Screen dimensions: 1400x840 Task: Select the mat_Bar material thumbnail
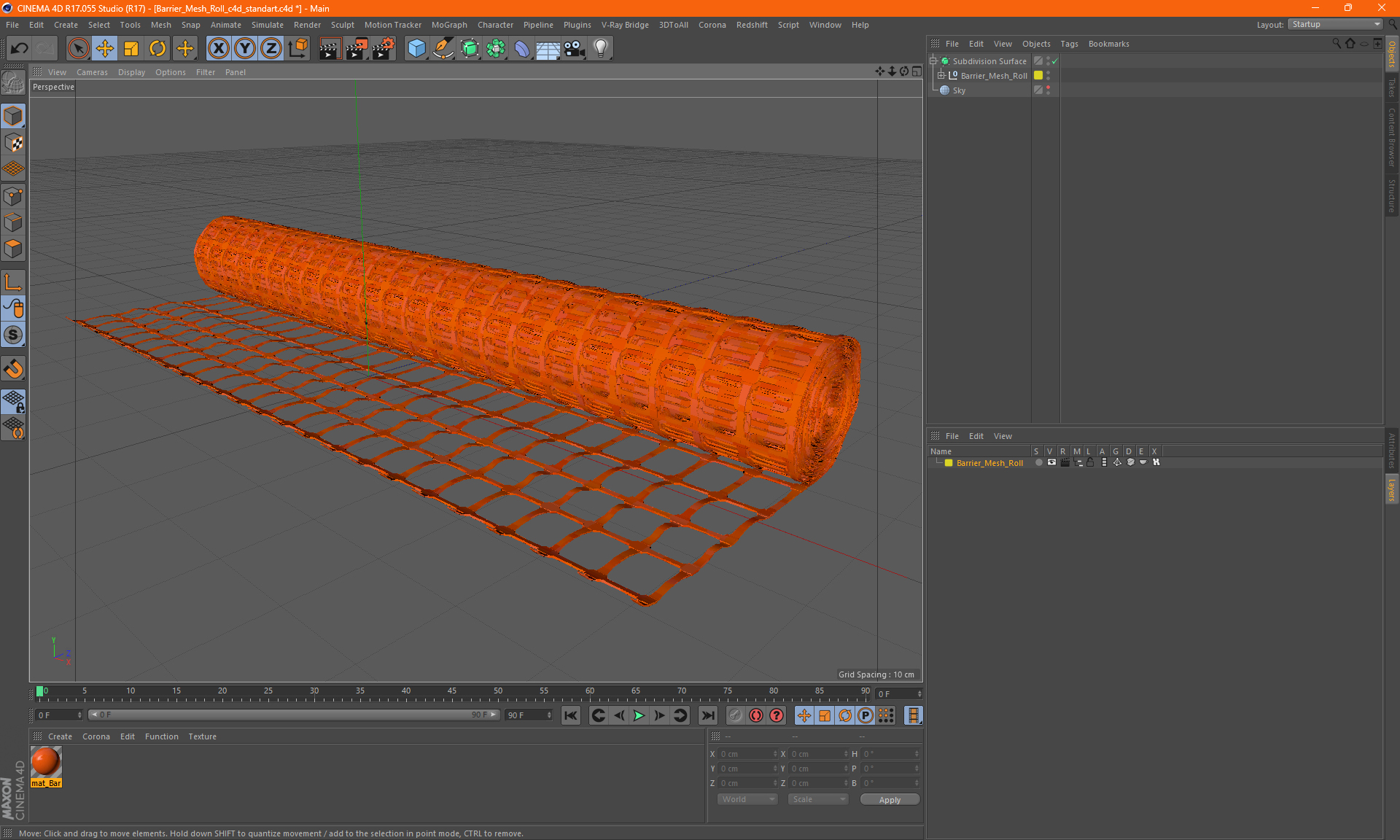(x=46, y=766)
